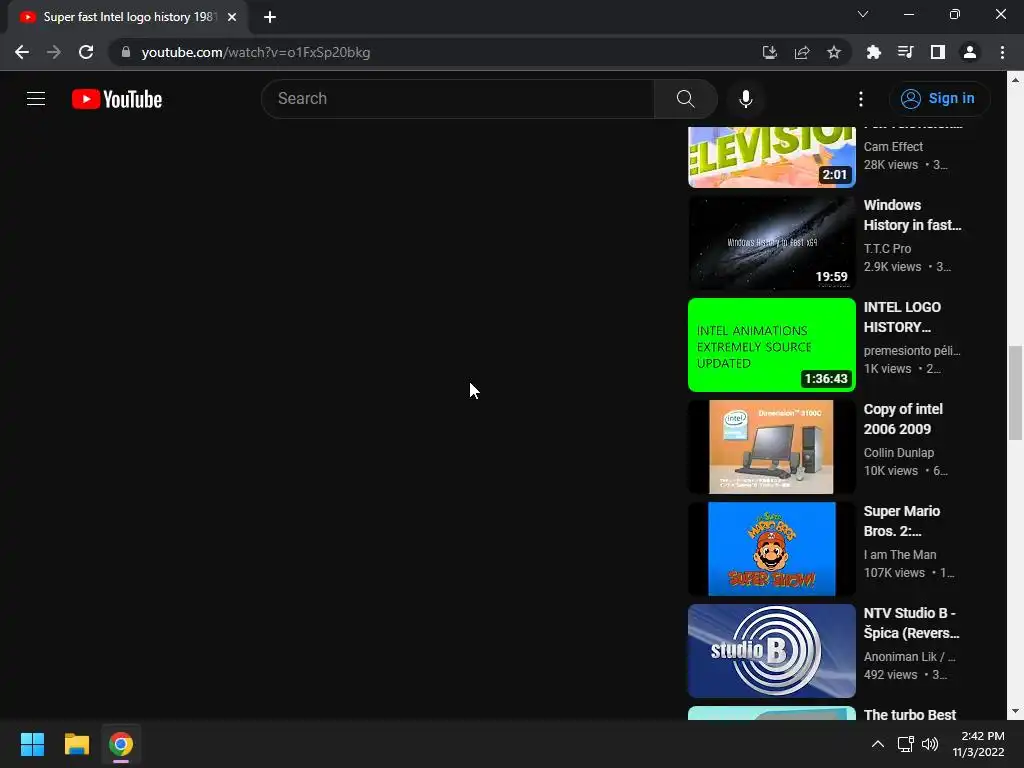Click scrollbar up arrow
The width and height of the screenshot is (1024, 768).
pos(1015,80)
